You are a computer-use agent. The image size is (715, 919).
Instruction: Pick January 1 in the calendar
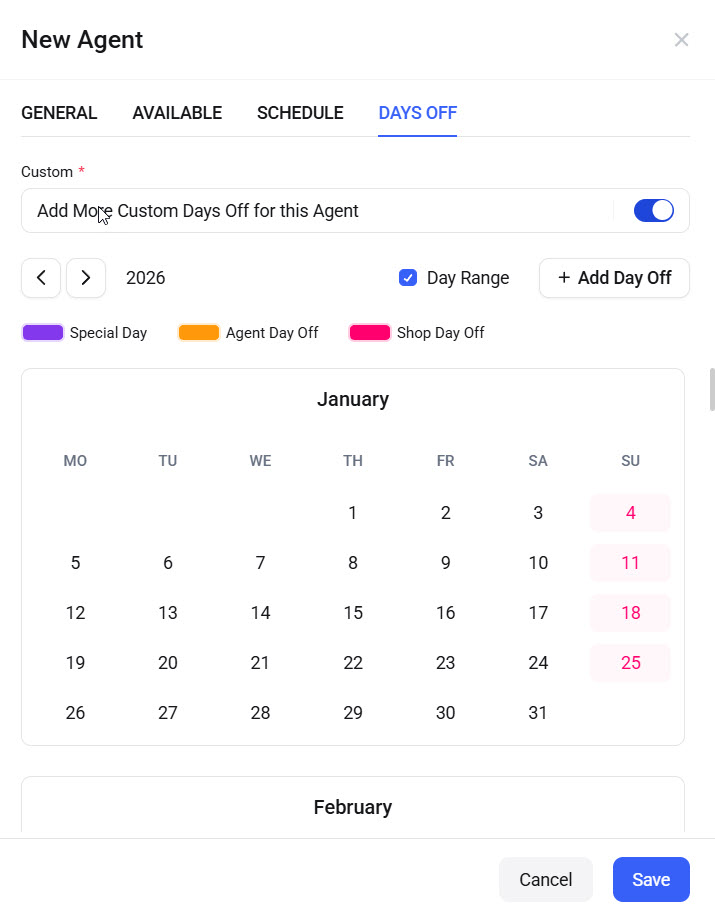(353, 513)
